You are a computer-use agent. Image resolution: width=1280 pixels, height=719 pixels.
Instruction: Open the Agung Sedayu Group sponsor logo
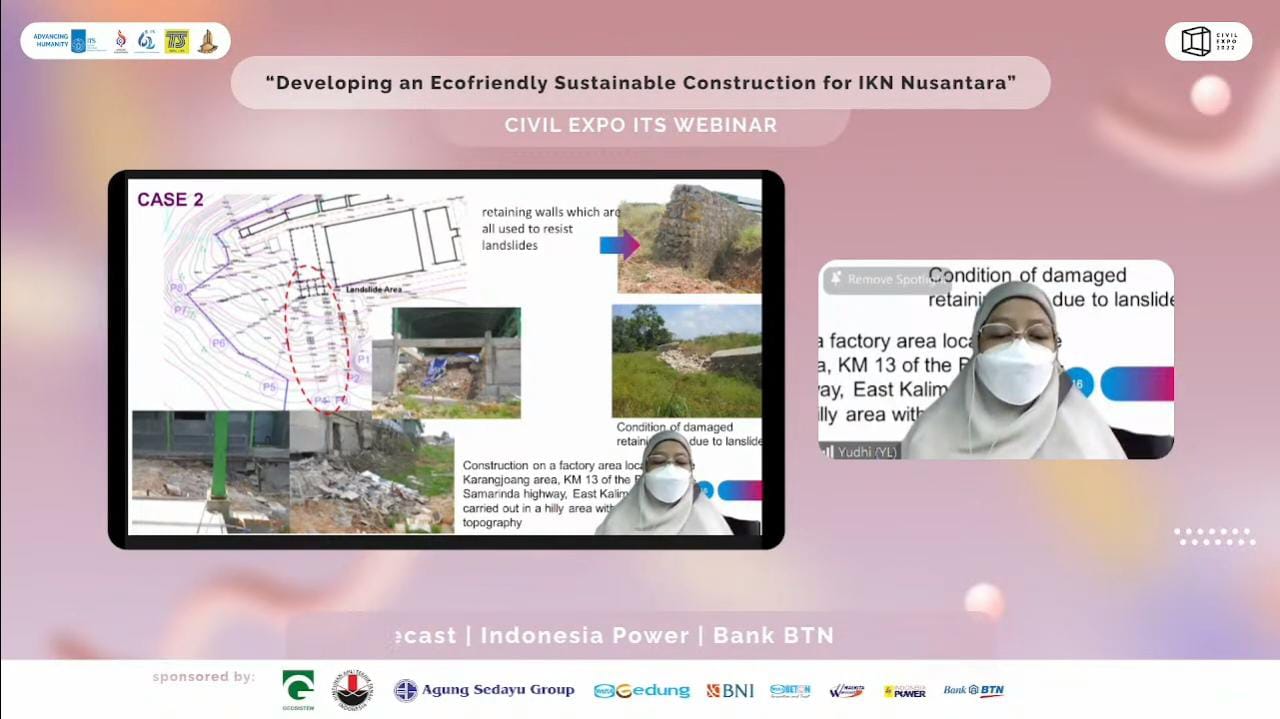(484, 690)
